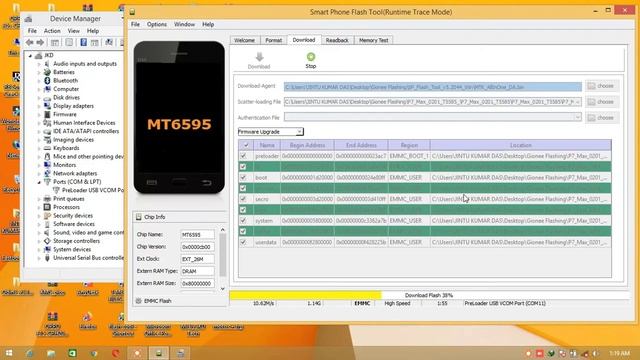Open the Flash Tool File menu

tap(135, 24)
